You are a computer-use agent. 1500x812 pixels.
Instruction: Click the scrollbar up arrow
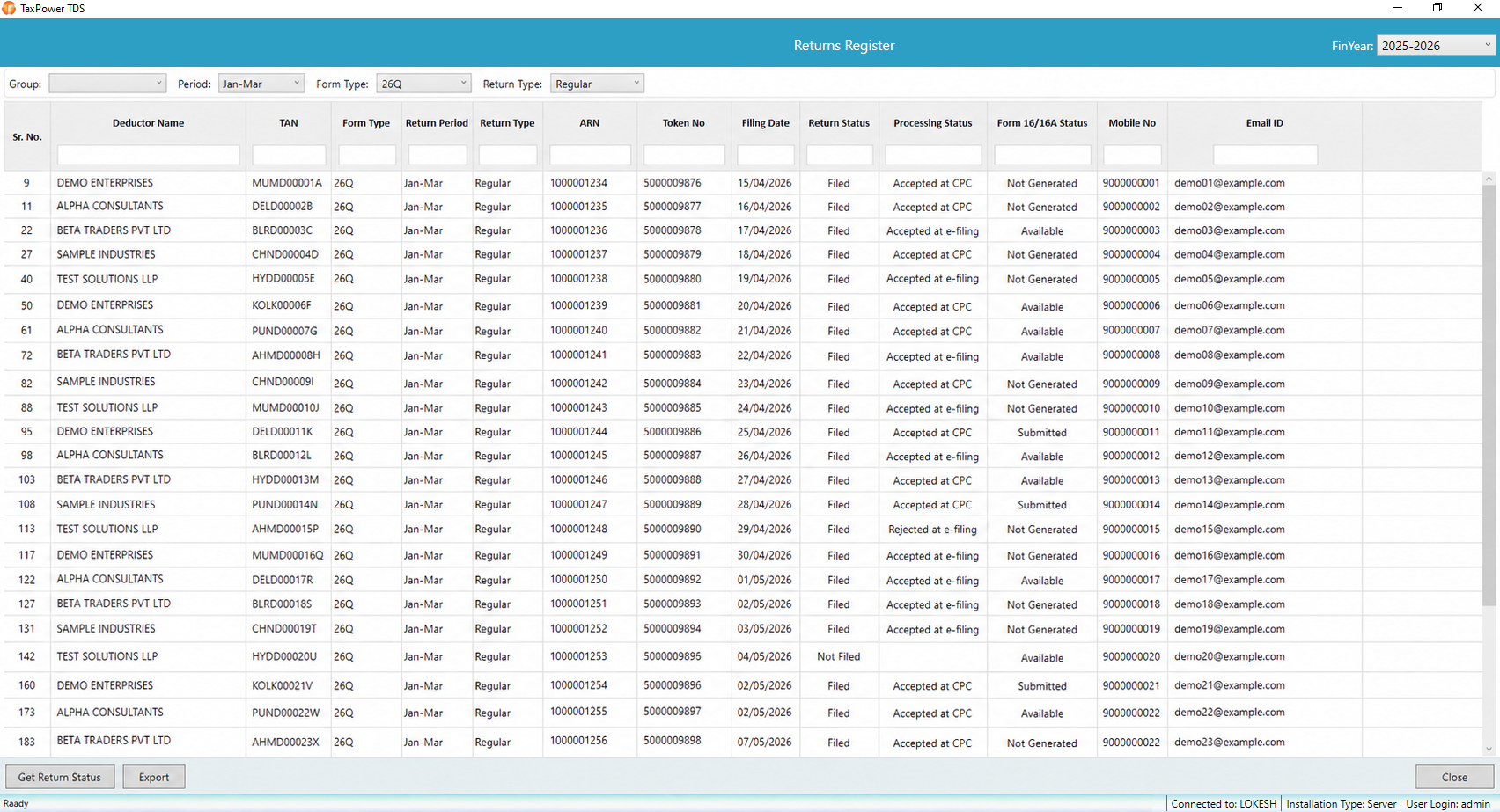click(x=1489, y=179)
